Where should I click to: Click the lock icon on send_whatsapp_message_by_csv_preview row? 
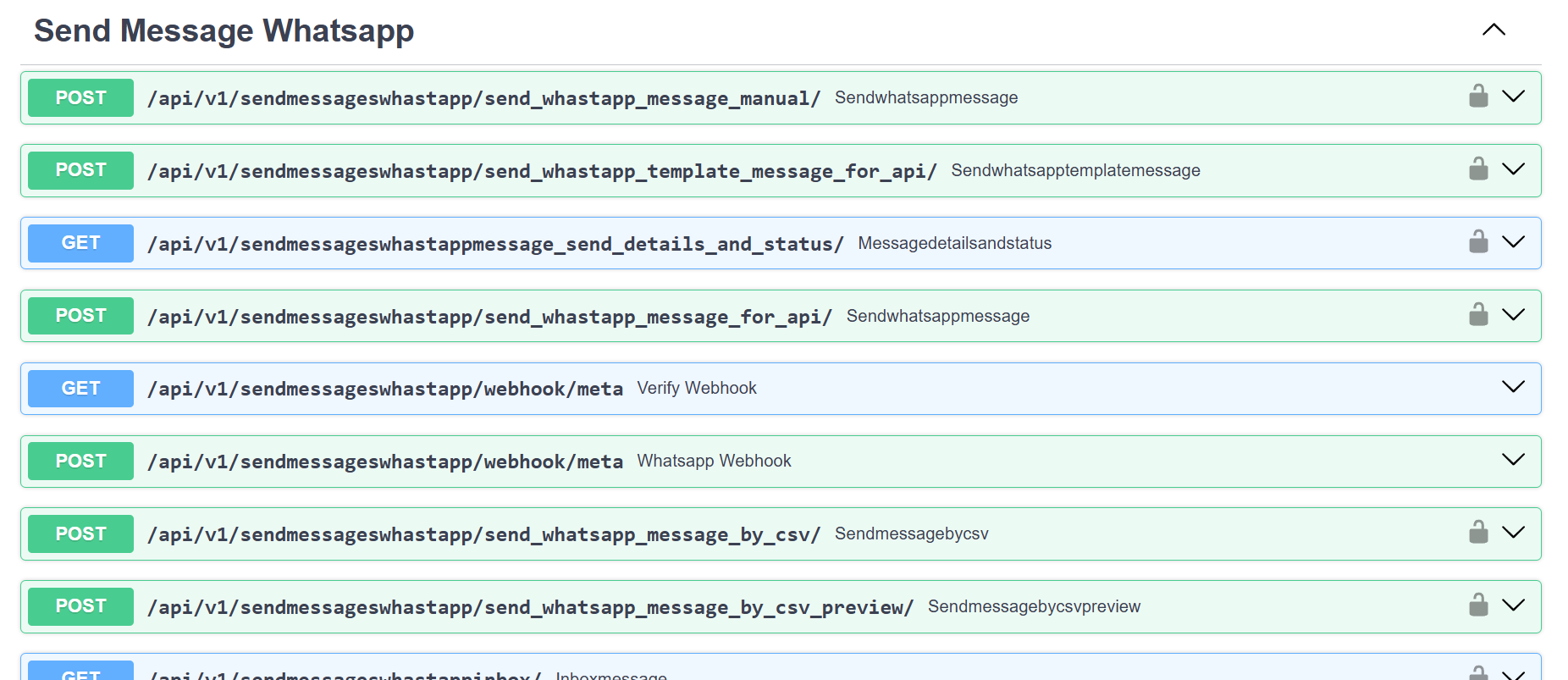(x=1478, y=605)
